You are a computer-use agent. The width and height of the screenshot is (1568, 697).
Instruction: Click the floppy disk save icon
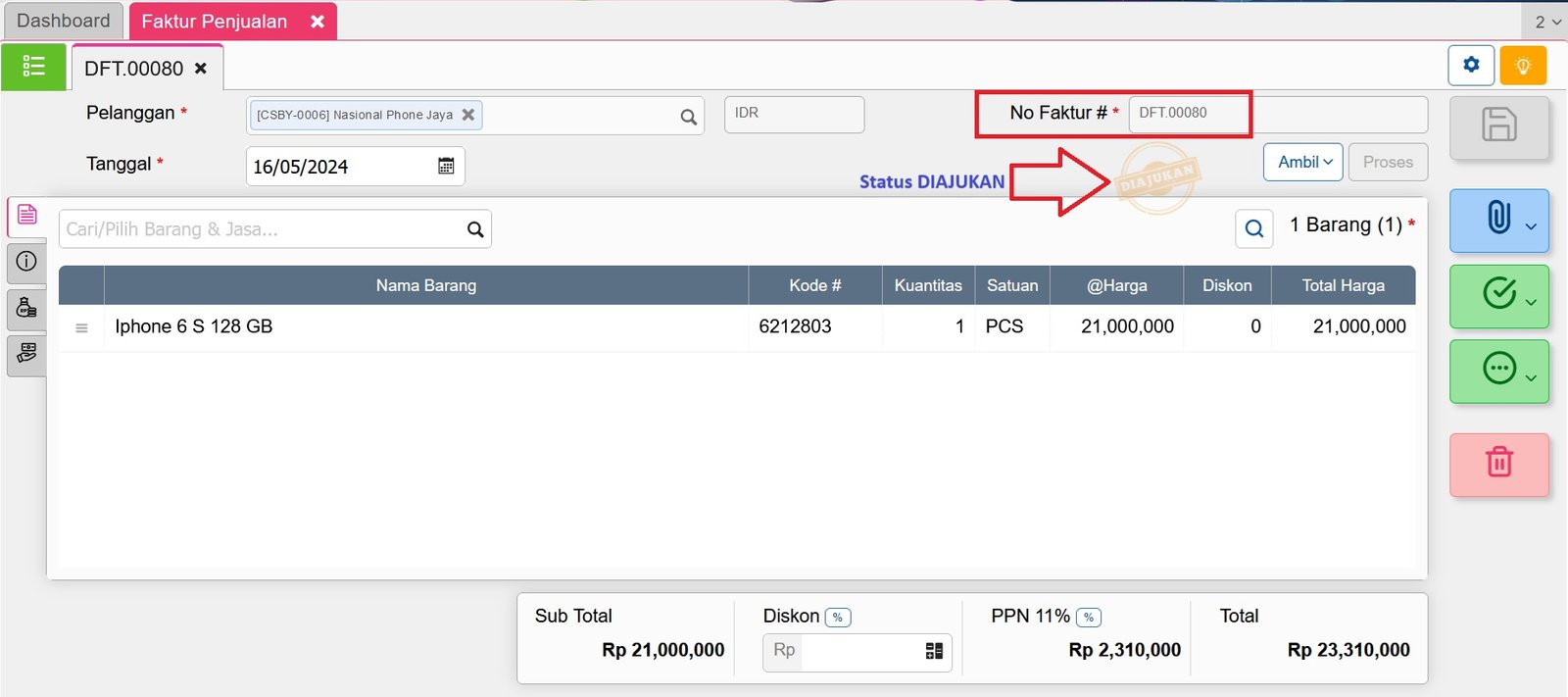pyautogui.click(x=1498, y=125)
